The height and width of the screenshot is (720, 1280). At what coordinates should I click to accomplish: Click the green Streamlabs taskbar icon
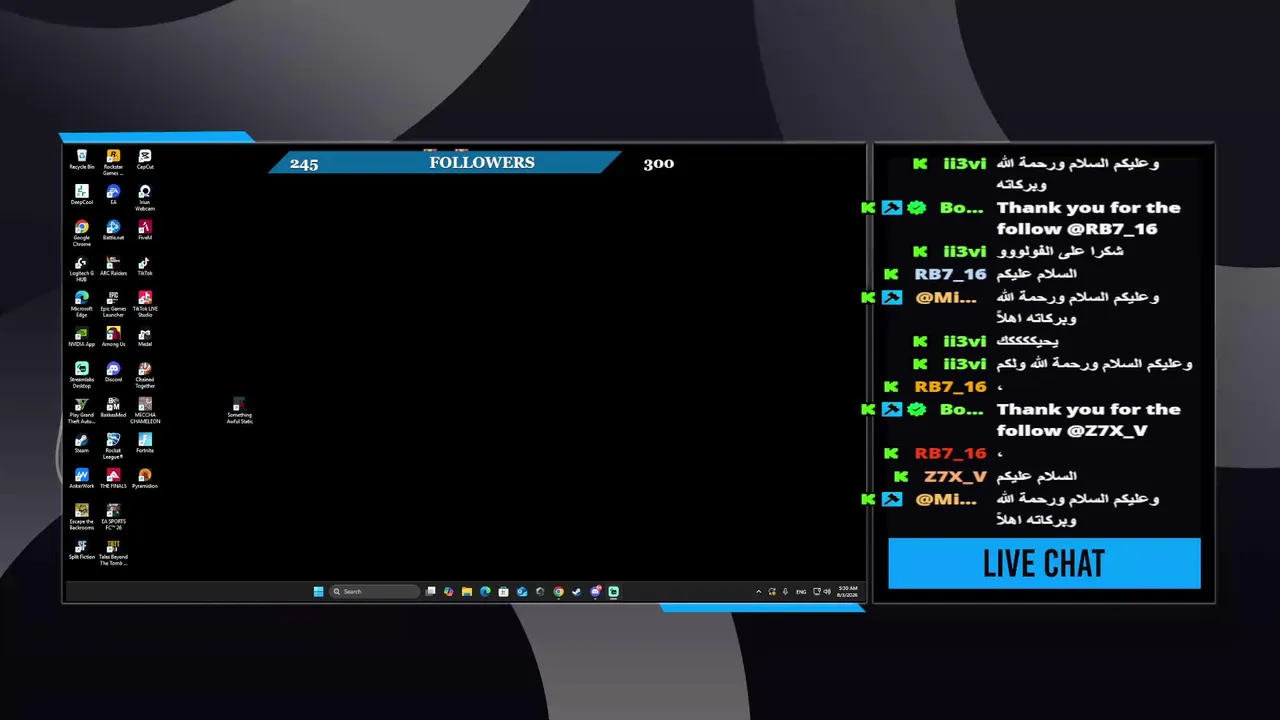point(614,591)
